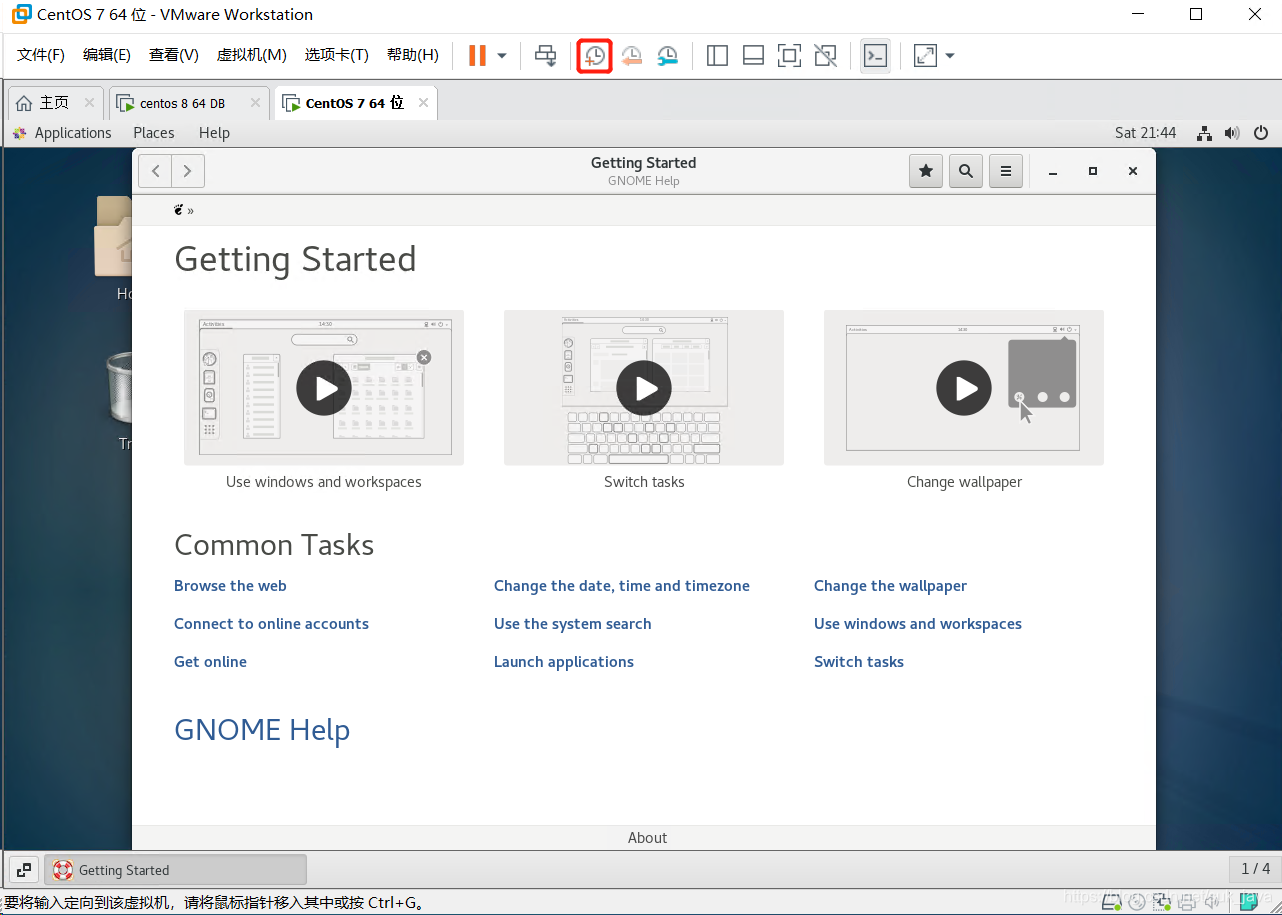Click the Sat 21:44 clock
Image resolution: width=1282 pixels, height=915 pixels.
point(1146,133)
